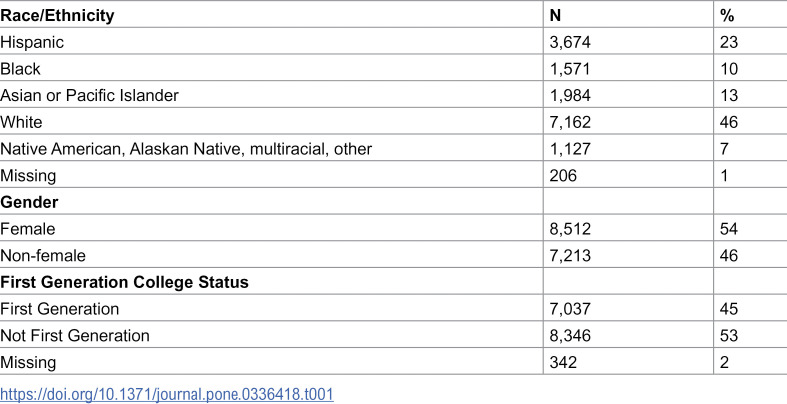
Task: Open the doi.org journal.pone.0336418.t001 link
Action: click(x=167, y=394)
